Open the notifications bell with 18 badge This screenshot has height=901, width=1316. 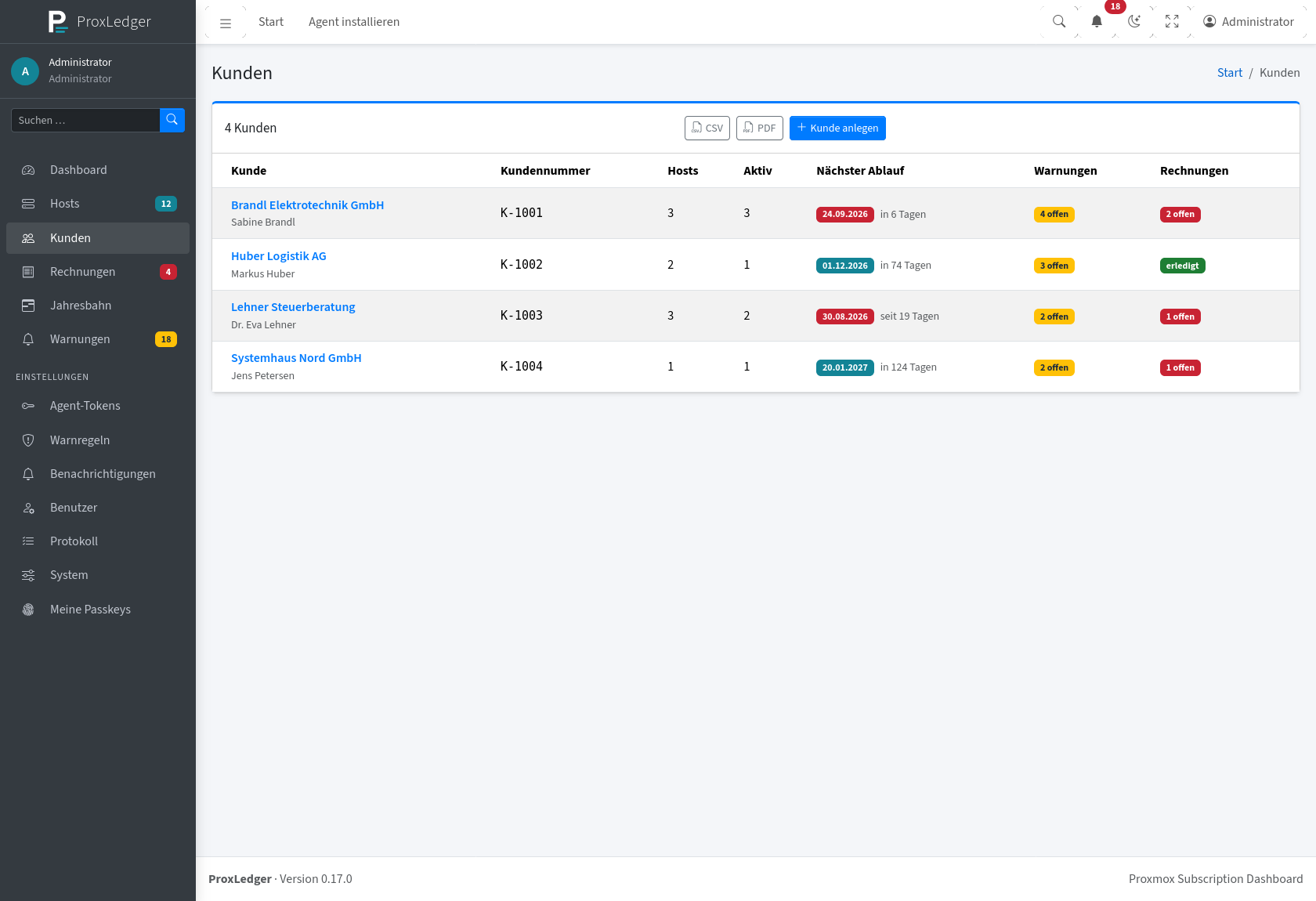(x=1097, y=22)
